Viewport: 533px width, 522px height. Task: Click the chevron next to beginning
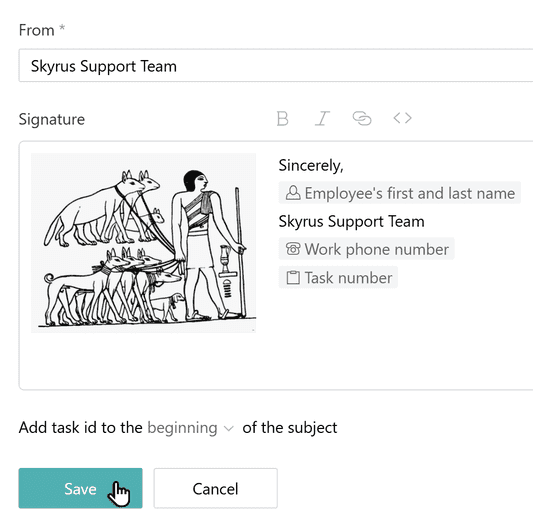click(x=229, y=429)
